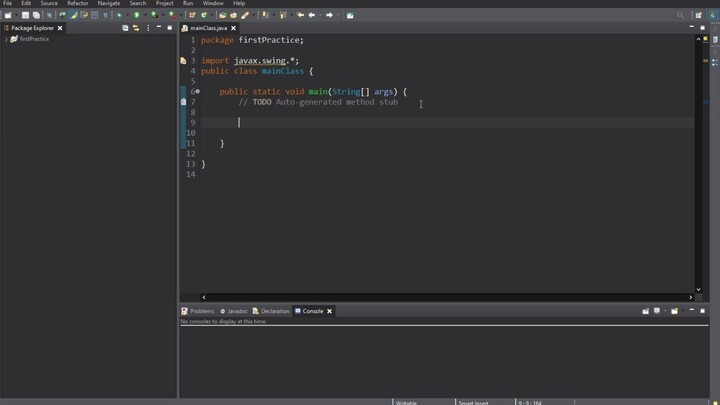Open the External Tools dropdown arrow
This screenshot has height=405, width=720.
[181, 15]
